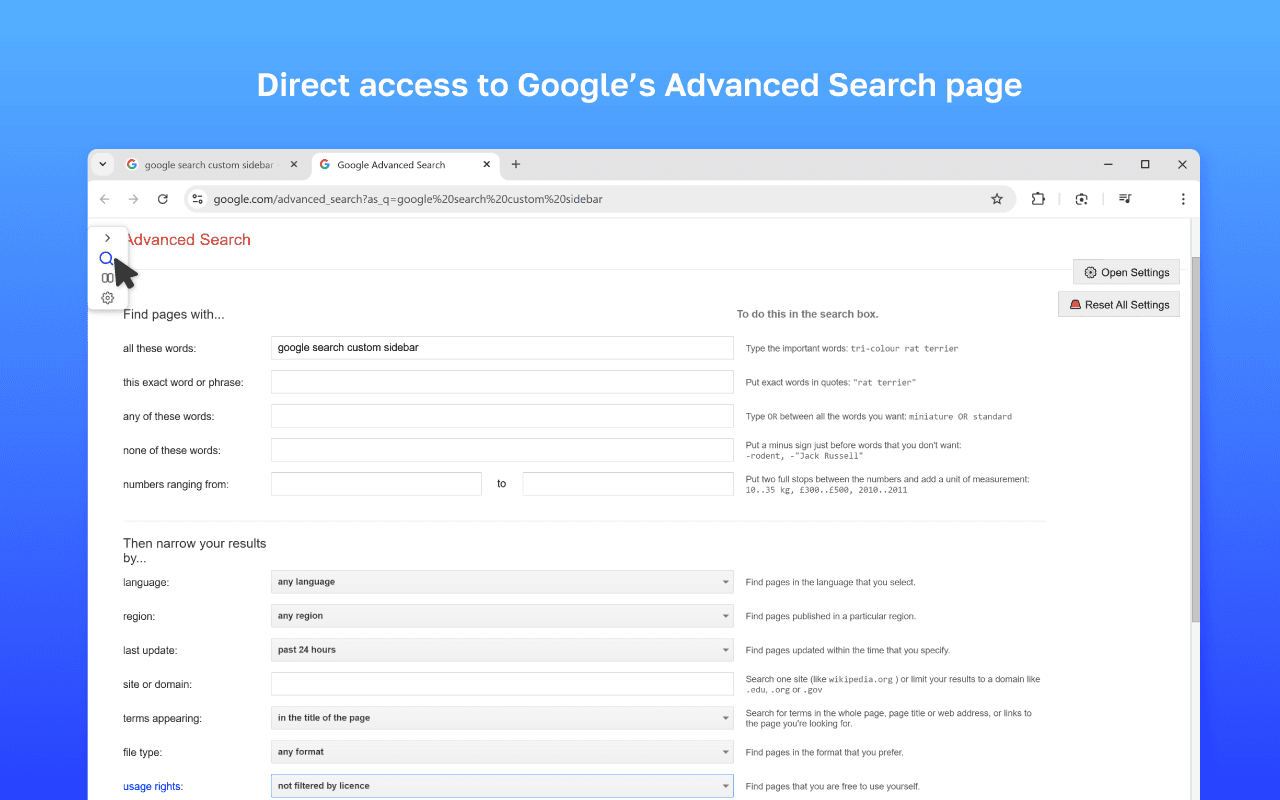The height and width of the screenshot is (800, 1280).
Task: Click the none of these words field
Action: click(x=502, y=450)
